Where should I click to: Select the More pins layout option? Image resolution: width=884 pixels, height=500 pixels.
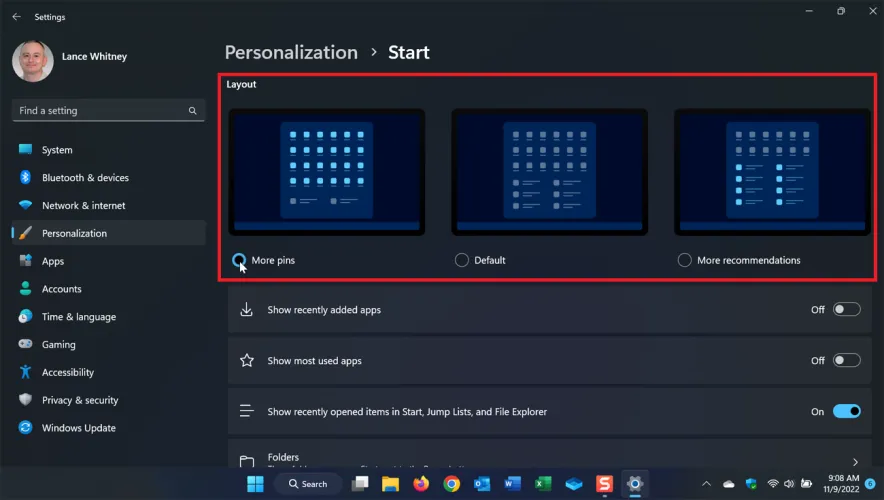click(x=239, y=260)
